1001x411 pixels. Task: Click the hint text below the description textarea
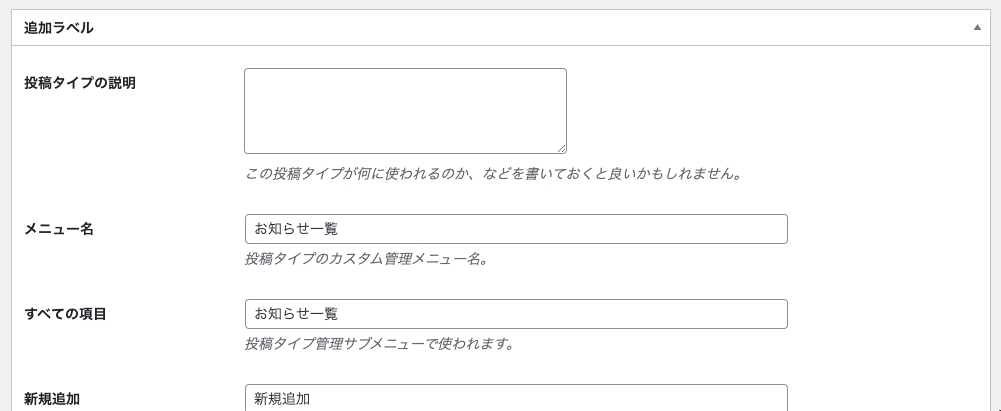493,174
